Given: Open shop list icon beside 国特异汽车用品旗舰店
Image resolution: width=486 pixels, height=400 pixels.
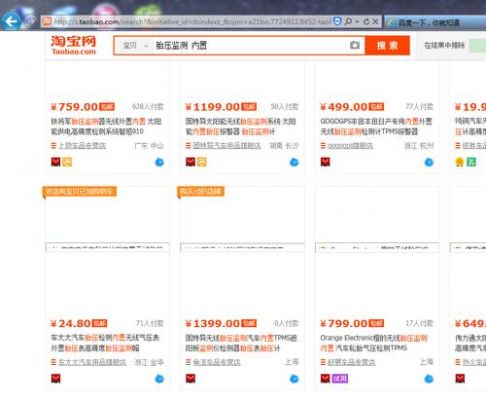Looking at the screenshot, I should click(x=188, y=146).
